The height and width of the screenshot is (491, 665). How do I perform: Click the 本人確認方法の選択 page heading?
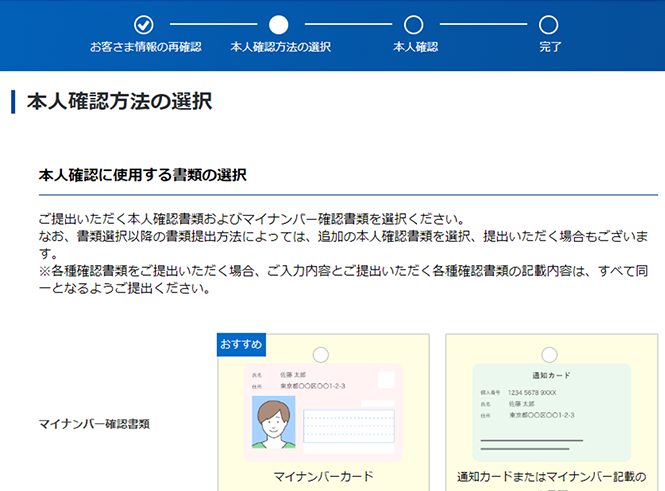click(x=119, y=102)
